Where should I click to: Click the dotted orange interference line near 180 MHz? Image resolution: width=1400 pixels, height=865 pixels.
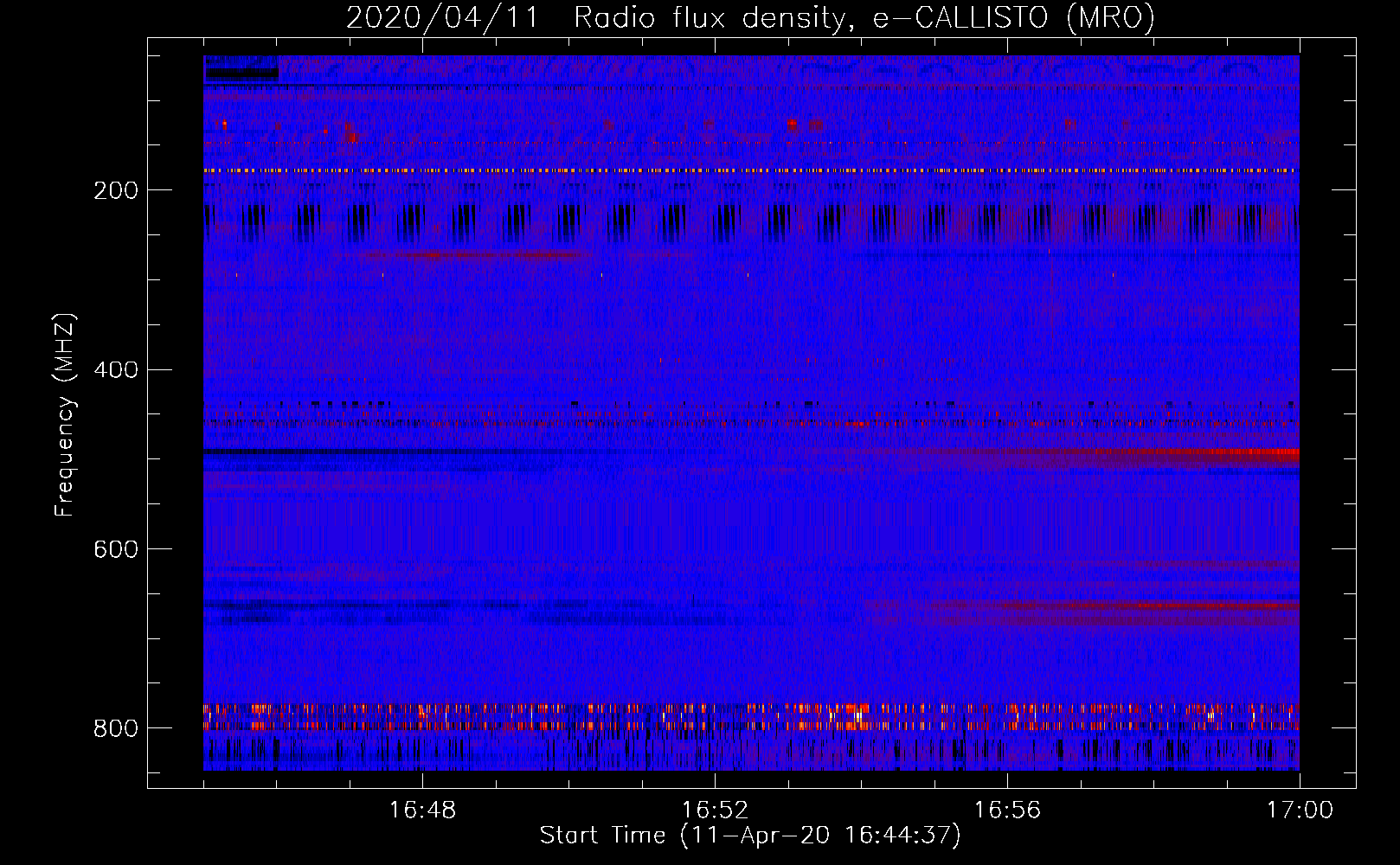[750, 170]
